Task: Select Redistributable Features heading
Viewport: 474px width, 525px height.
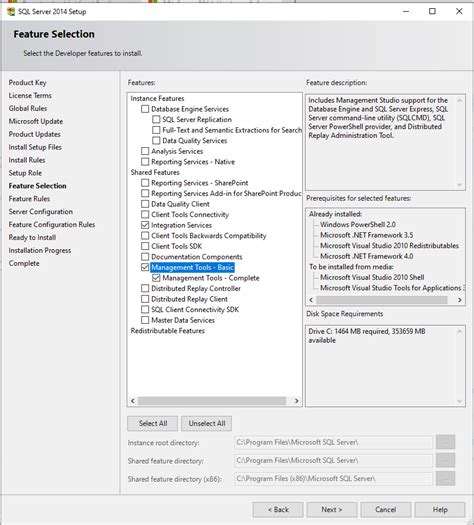Action: [x=168, y=331]
